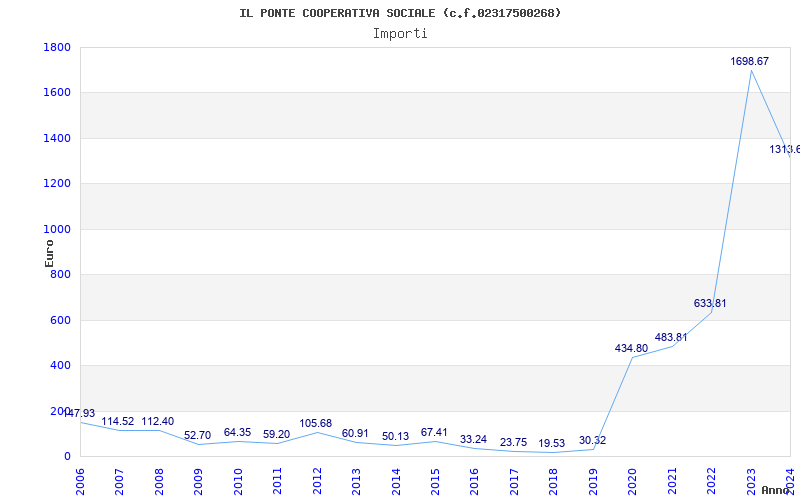Click the 1600 y-axis tick label
The height and width of the screenshot is (500, 800).
pyautogui.click(x=57, y=93)
